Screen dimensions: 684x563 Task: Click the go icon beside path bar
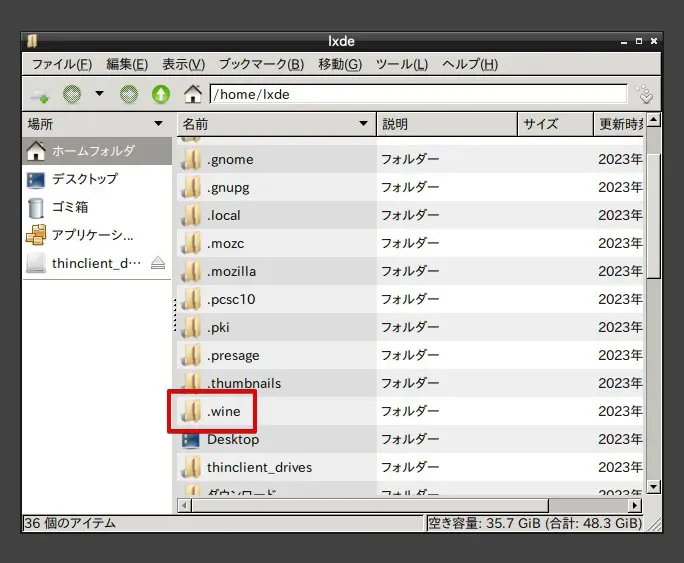645,94
